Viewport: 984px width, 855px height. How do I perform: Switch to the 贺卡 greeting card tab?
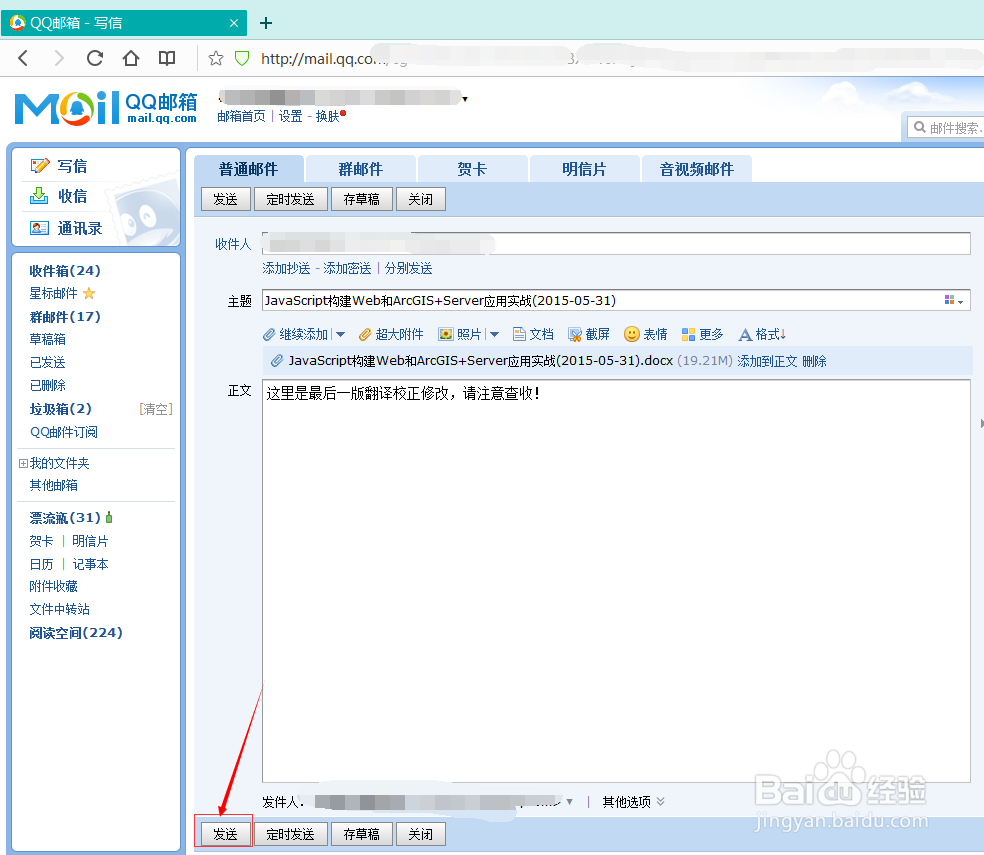(472, 168)
